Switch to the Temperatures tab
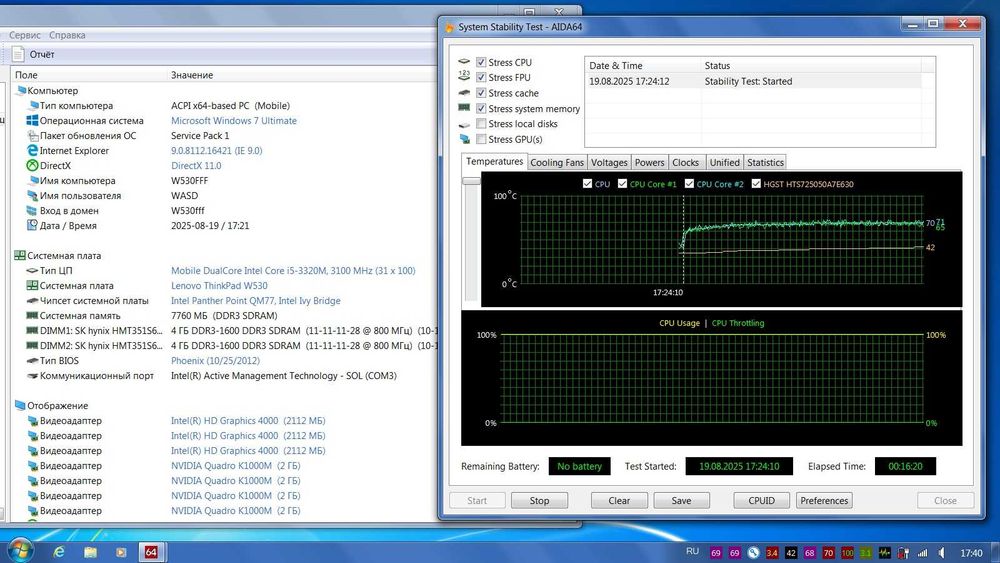 click(494, 162)
